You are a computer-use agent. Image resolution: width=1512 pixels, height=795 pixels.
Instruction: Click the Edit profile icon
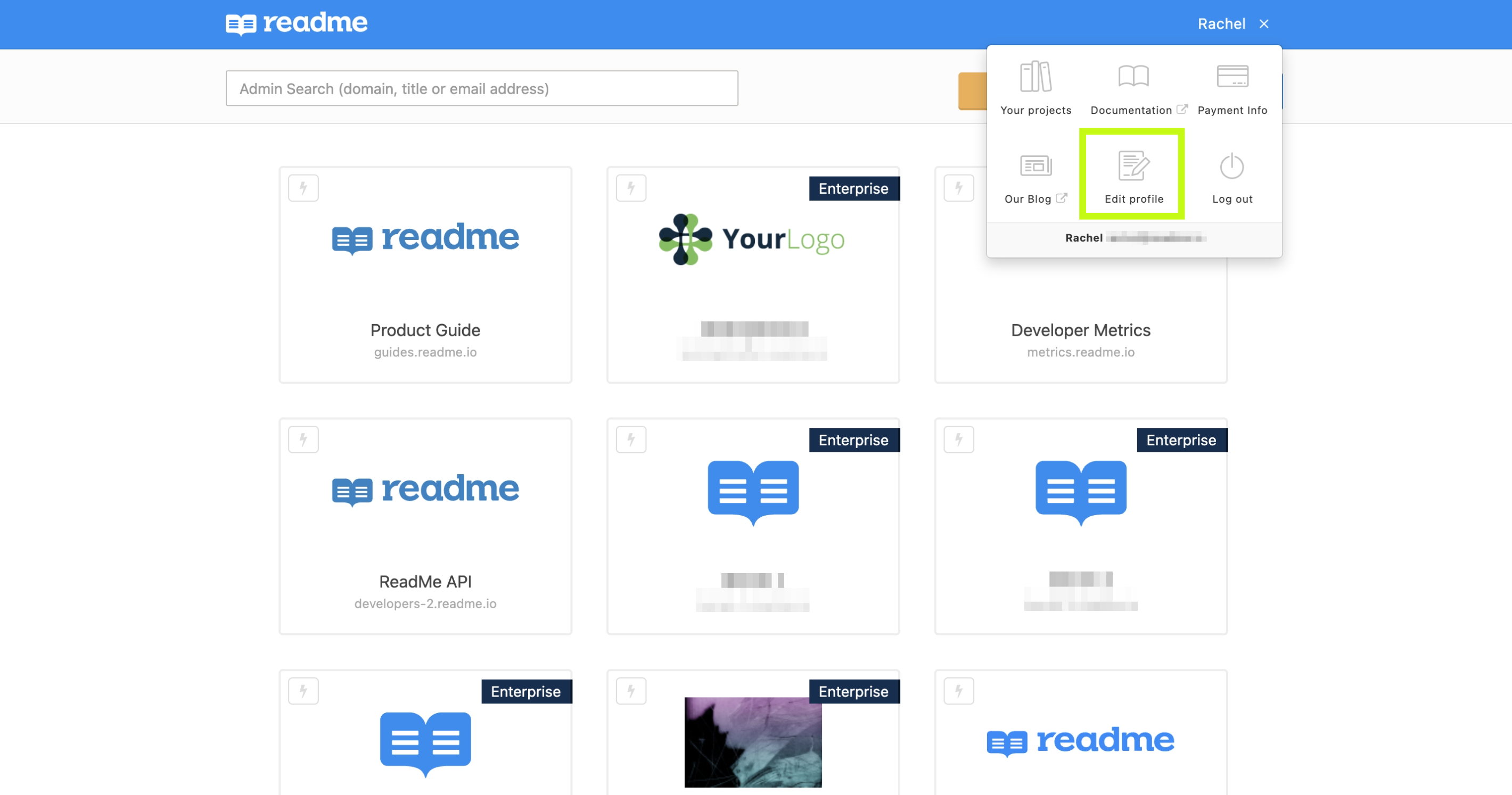tap(1133, 166)
